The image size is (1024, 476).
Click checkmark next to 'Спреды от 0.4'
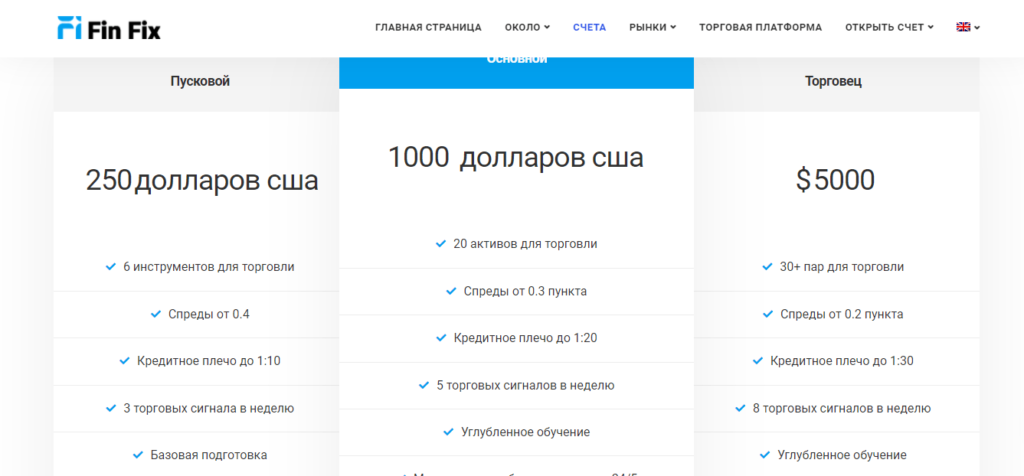156,314
